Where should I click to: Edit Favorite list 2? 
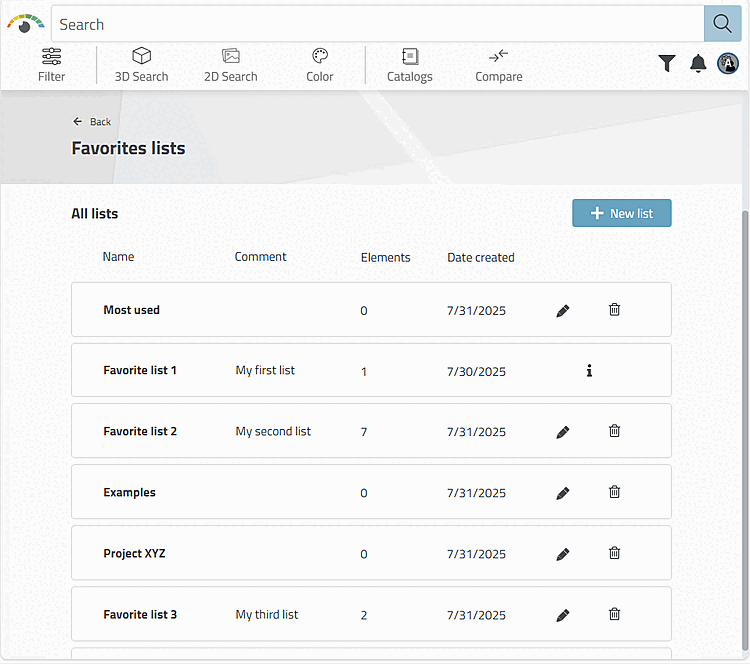tap(562, 432)
